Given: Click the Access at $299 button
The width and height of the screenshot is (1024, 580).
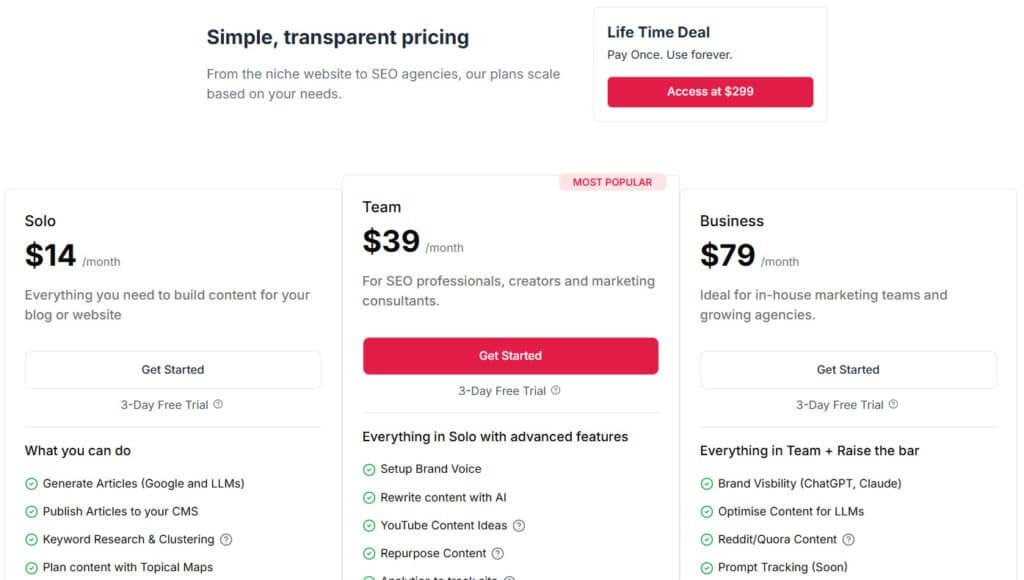Looking at the screenshot, I should click(x=709, y=91).
